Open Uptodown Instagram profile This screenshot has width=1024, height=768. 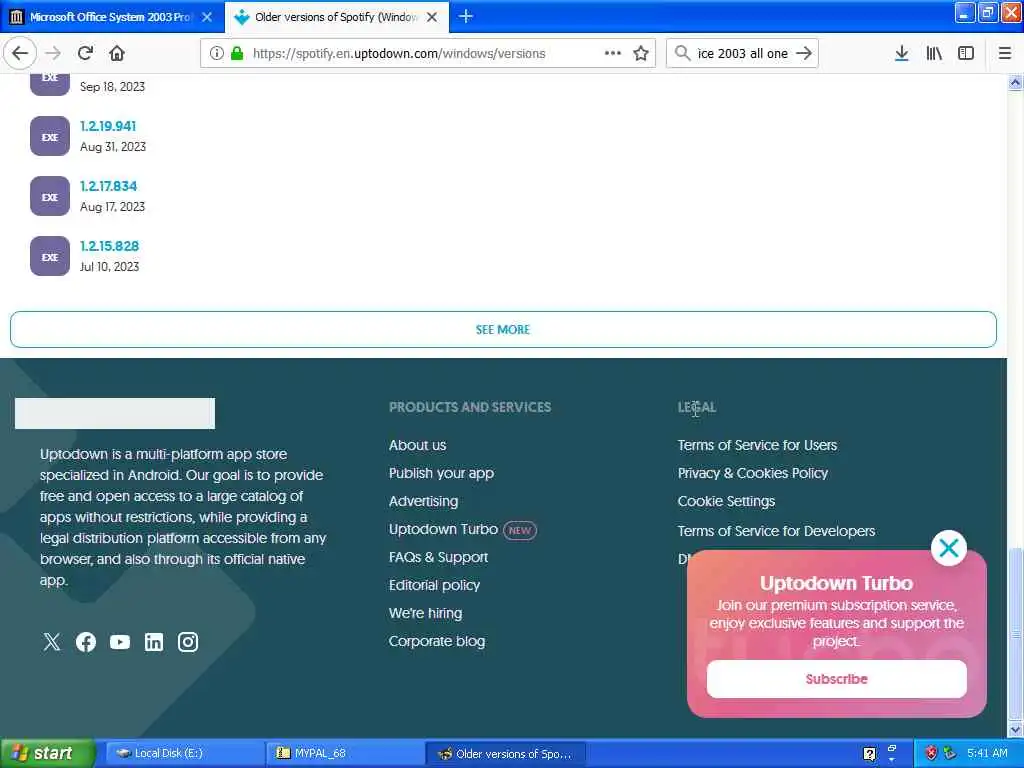point(187,642)
